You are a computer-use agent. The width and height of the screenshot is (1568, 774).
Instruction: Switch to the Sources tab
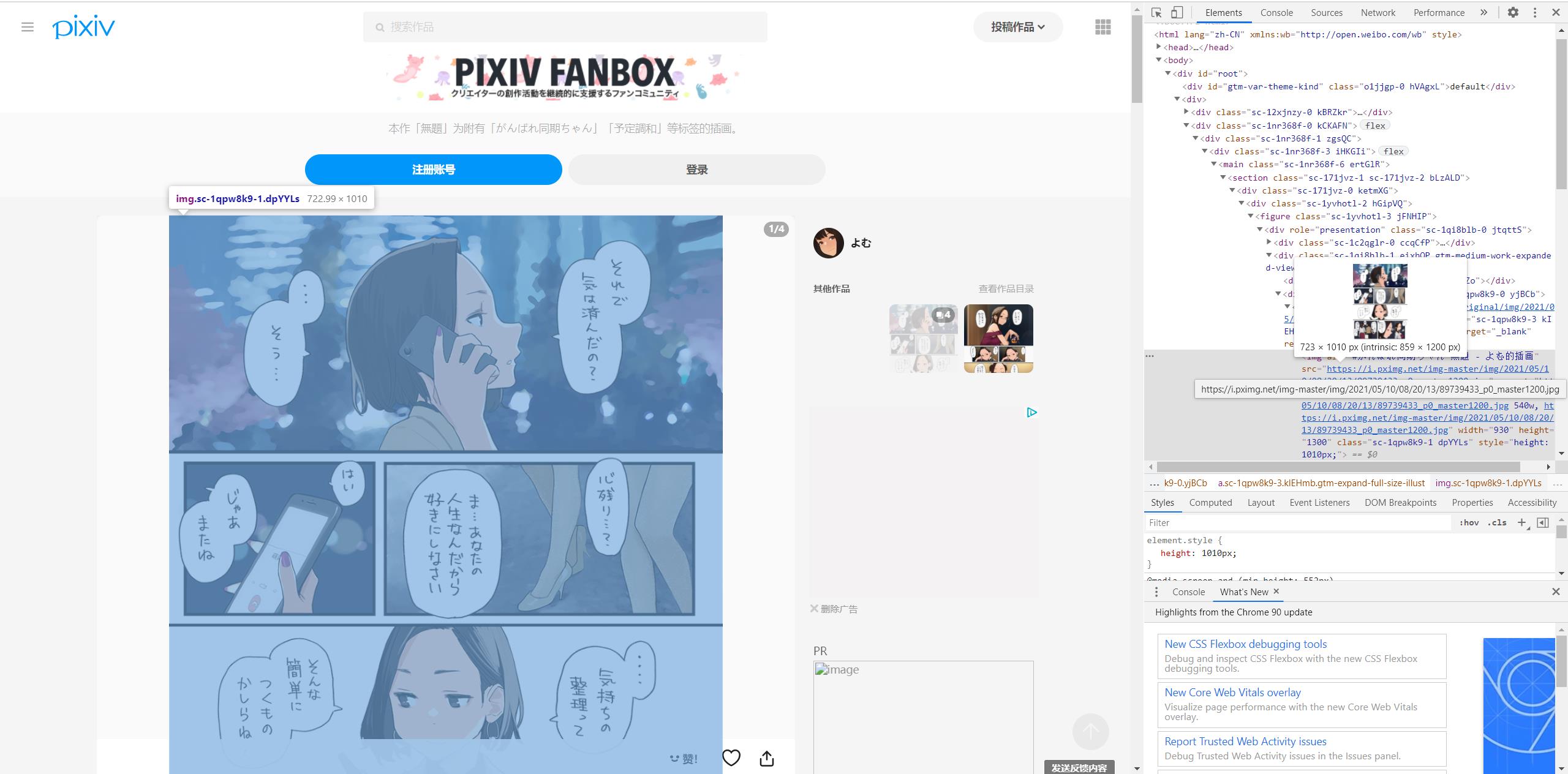point(1327,12)
